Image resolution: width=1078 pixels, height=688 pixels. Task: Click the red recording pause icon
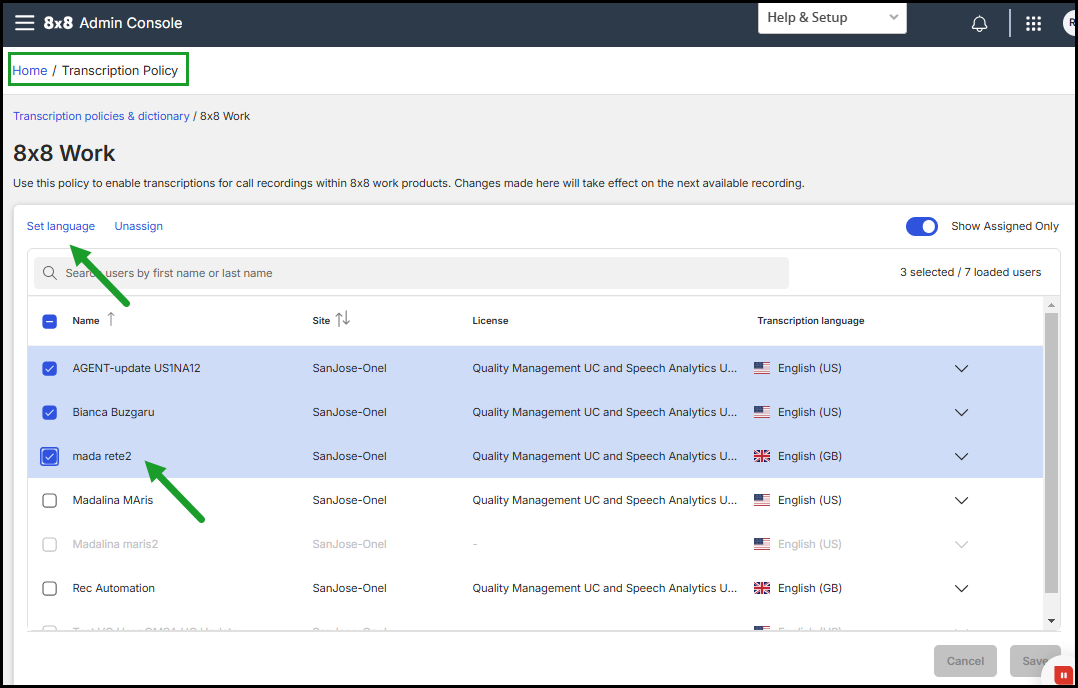point(1063,676)
